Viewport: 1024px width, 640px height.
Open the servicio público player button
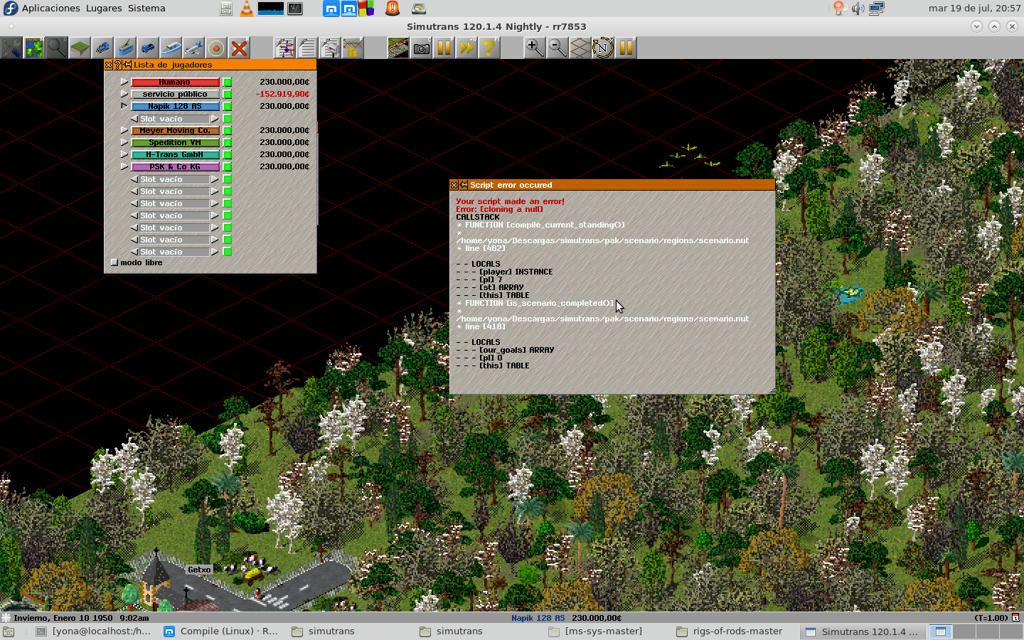point(175,95)
